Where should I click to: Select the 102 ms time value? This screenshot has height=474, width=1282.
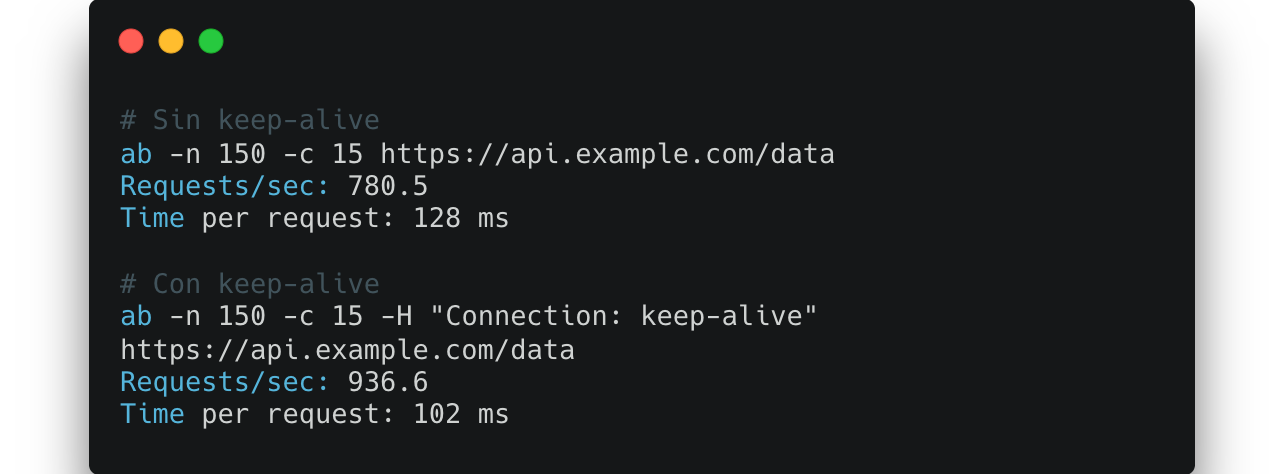click(x=461, y=414)
